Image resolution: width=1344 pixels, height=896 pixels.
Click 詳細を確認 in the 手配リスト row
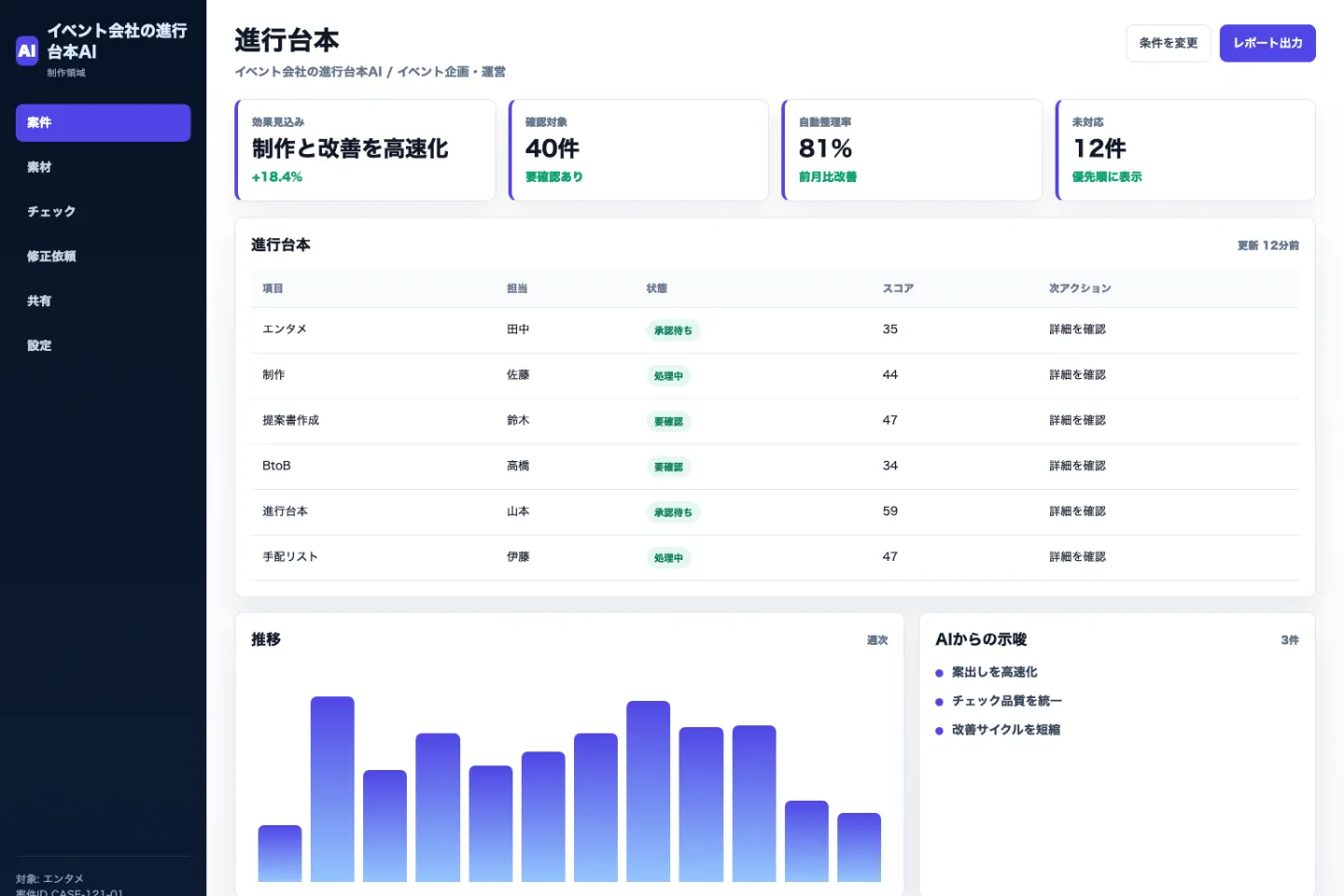click(1077, 556)
